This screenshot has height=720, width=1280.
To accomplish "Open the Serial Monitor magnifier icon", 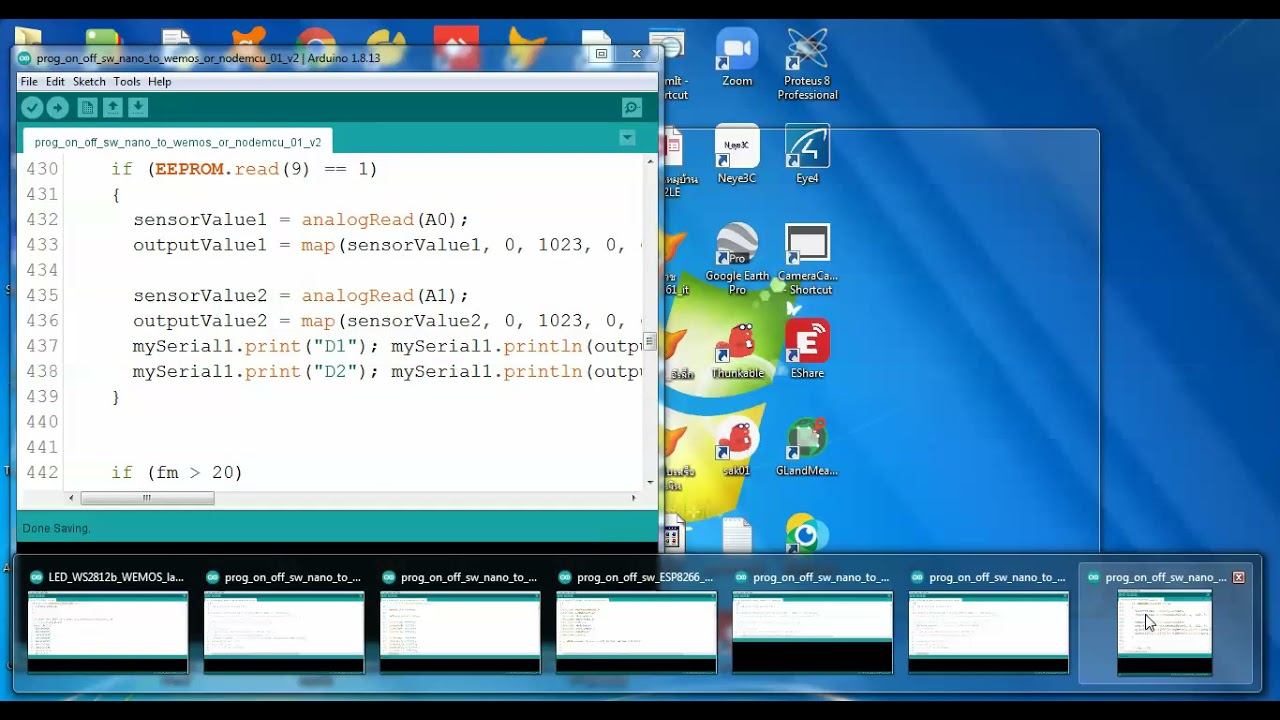I will (x=632, y=108).
